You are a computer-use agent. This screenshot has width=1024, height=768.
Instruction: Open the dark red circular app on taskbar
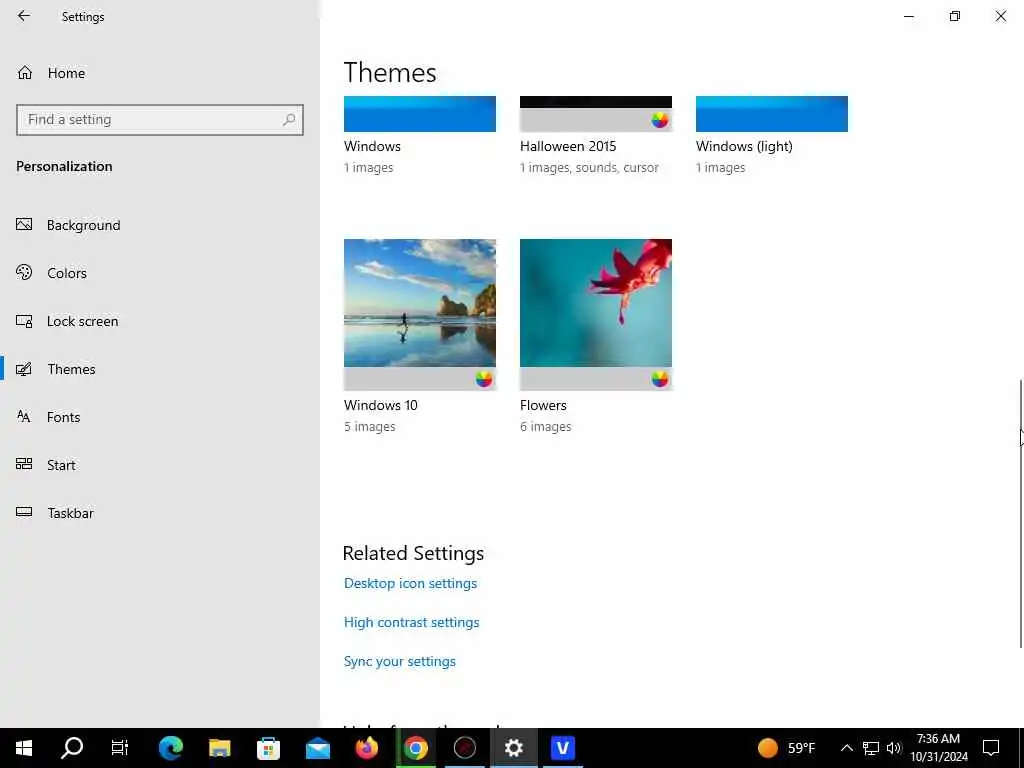tap(464, 748)
